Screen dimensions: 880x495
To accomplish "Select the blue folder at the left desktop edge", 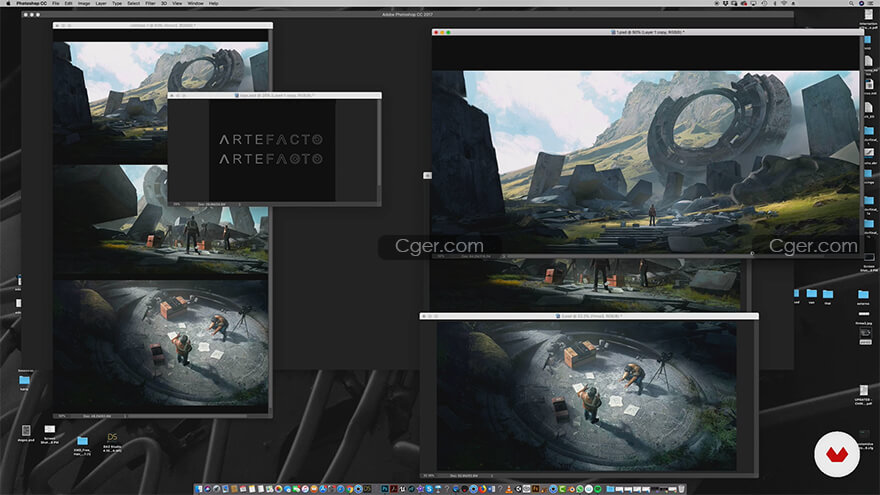I will click(x=24, y=383).
